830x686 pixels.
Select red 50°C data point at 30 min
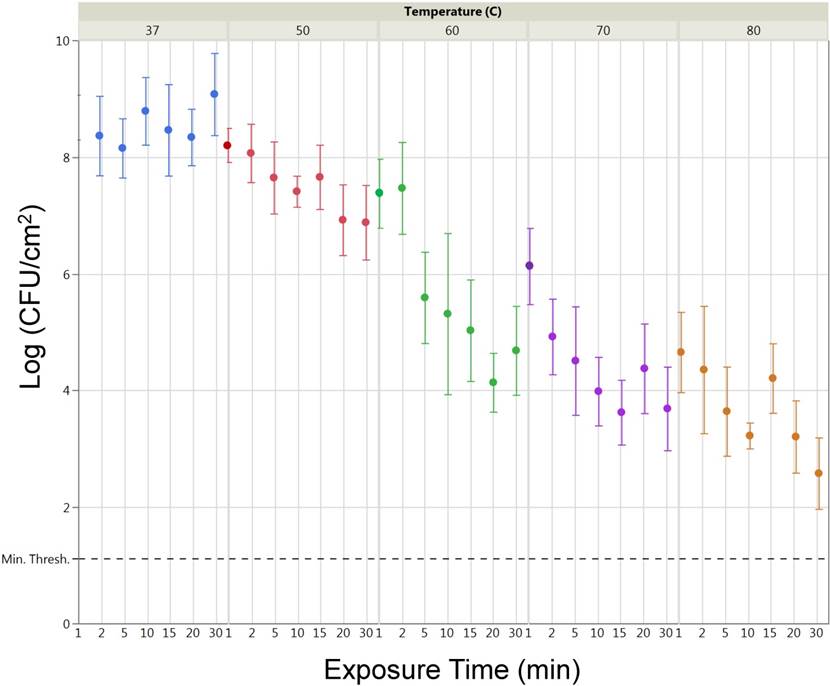coord(366,222)
